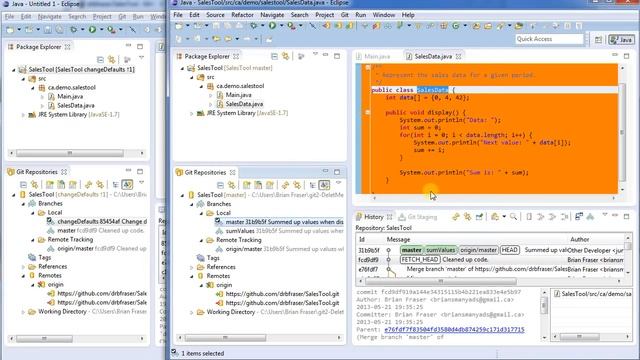Select the History tab

click(x=373, y=217)
